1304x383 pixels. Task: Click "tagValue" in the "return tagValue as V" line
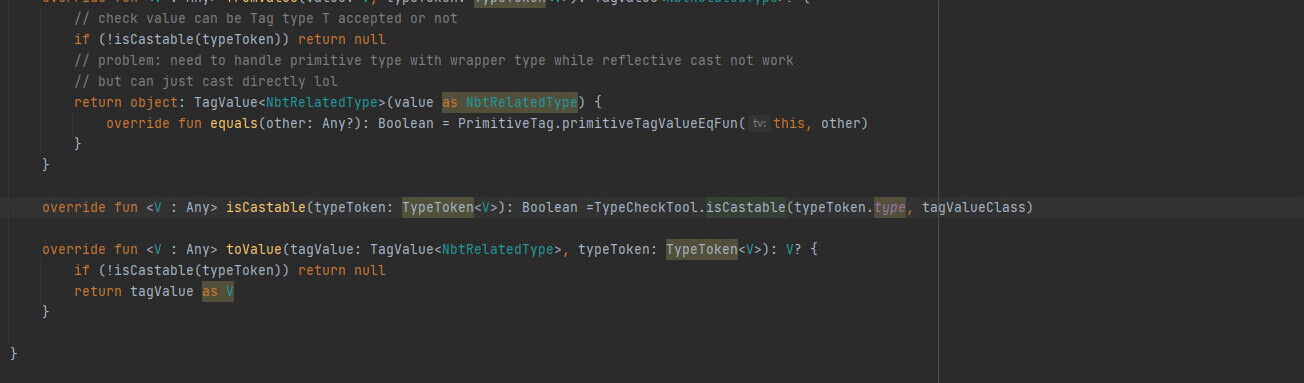162,291
